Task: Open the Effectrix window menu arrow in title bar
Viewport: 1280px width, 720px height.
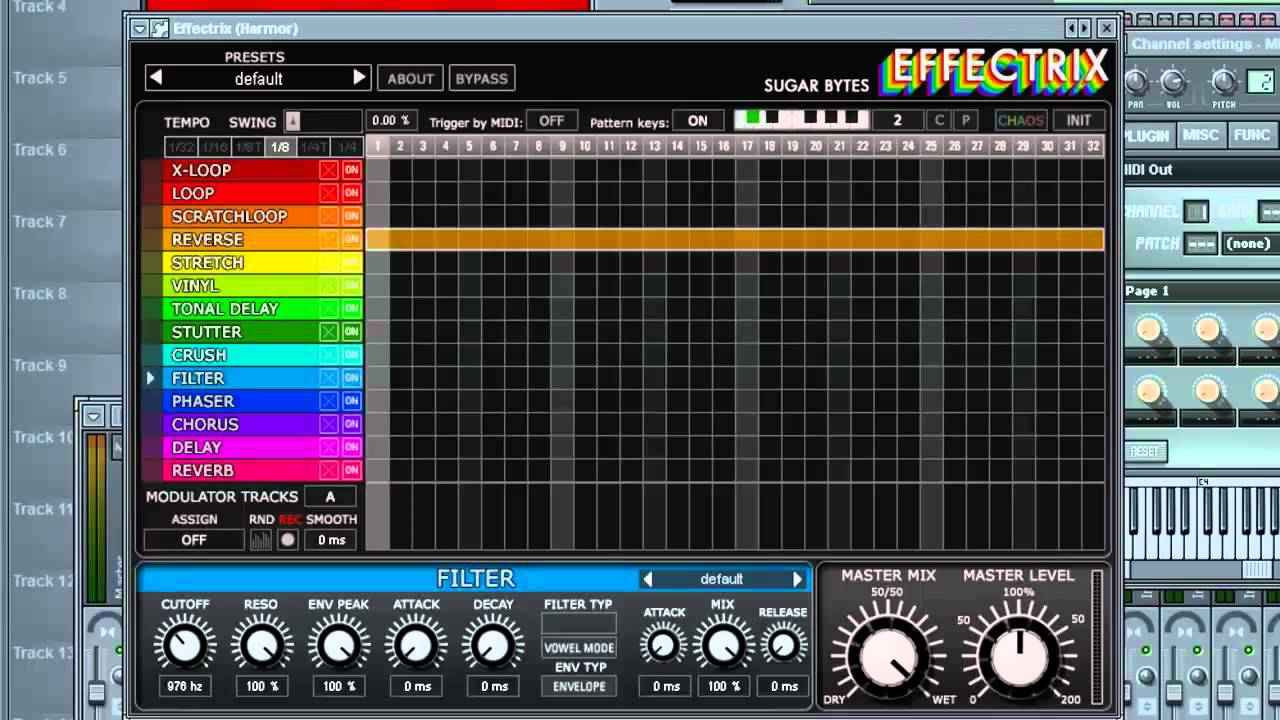Action: tap(140, 28)
